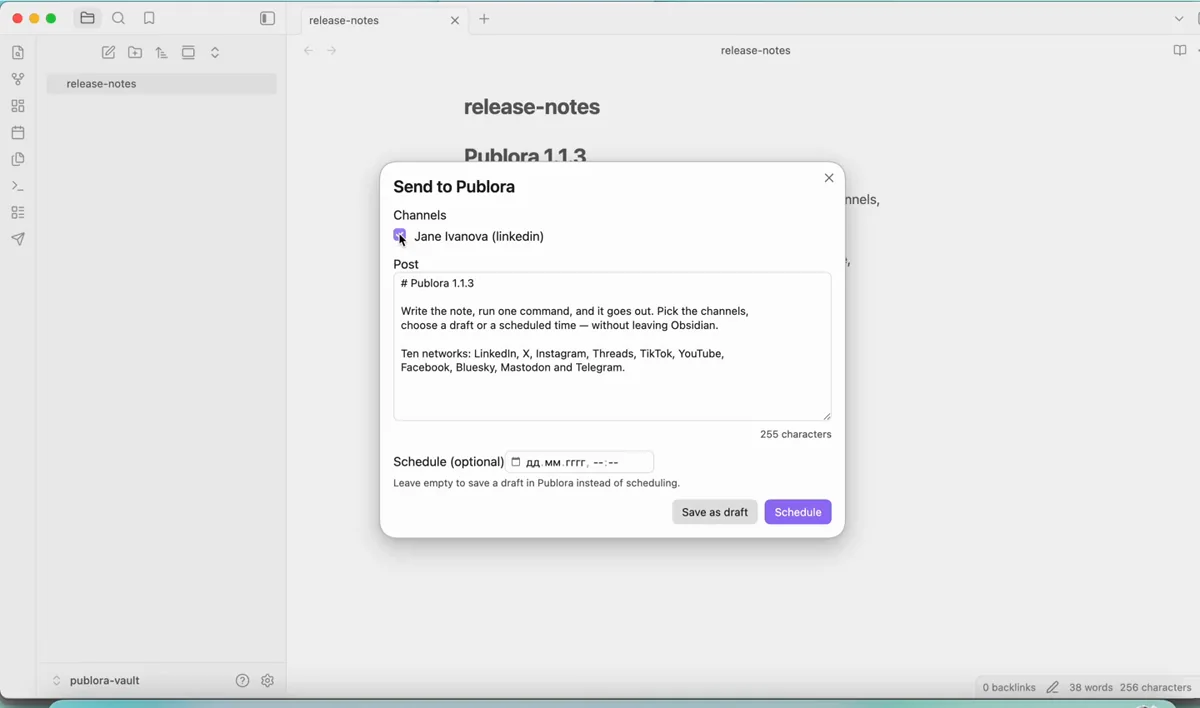Expand or collapse all folders icon
This screenshot has height=708, width=1200.
point(215,52)
